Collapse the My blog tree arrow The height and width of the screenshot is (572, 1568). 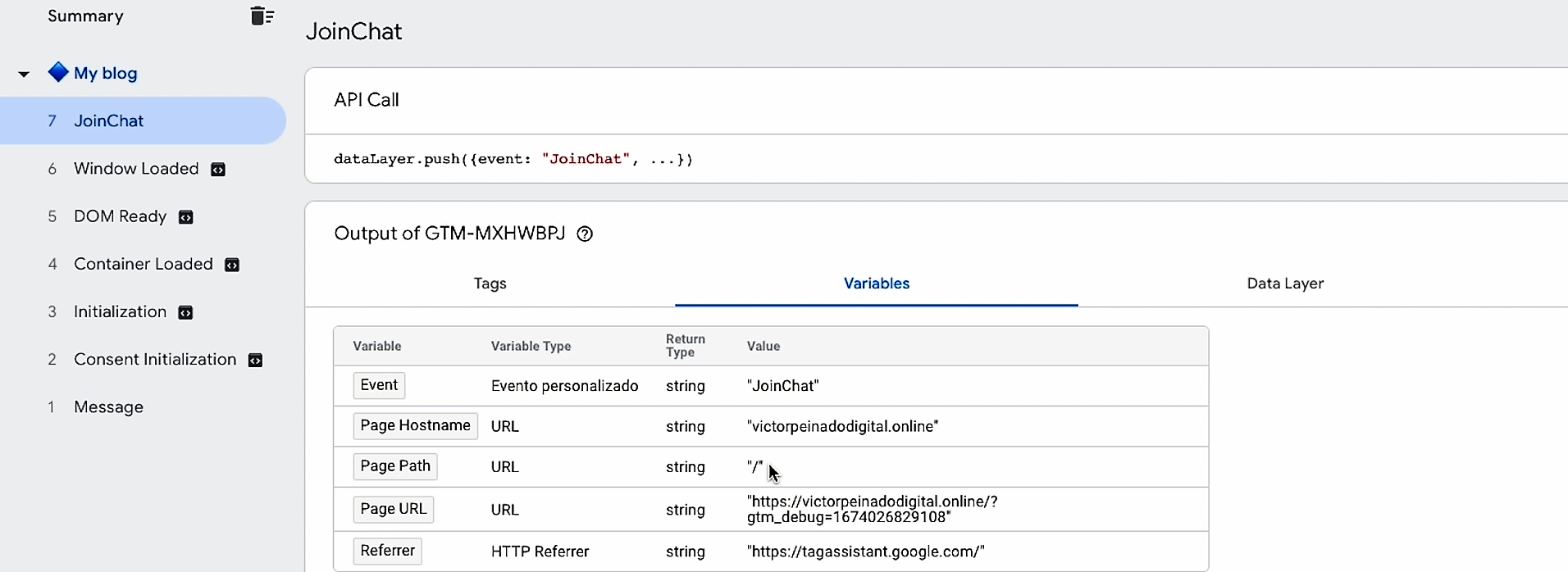tap(24, 74)
